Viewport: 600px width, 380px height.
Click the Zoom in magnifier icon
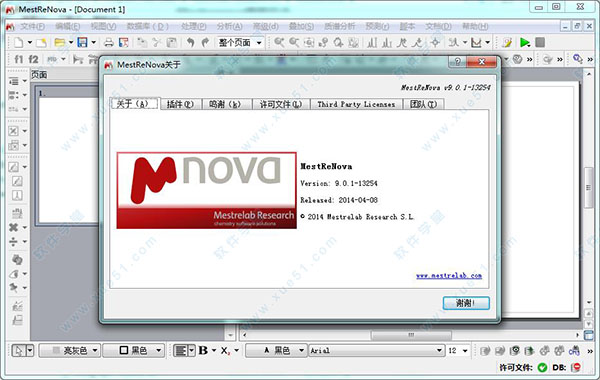(x=279, y=42)
